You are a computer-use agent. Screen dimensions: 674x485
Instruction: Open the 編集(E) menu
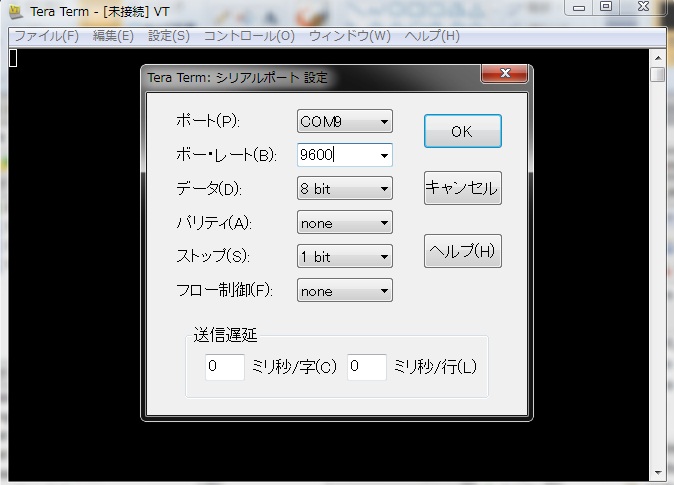pos(113,36)
